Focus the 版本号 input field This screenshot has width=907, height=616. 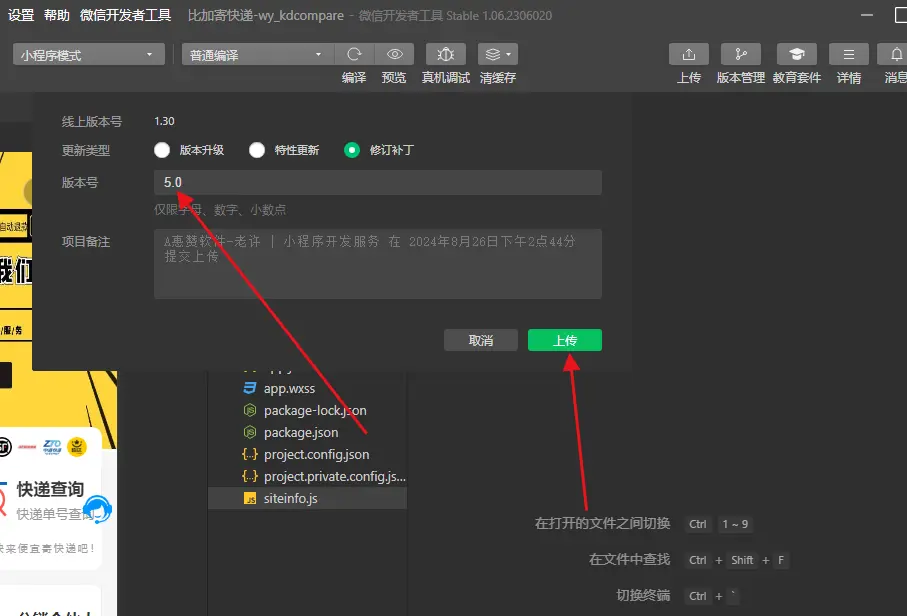(378, 183)
